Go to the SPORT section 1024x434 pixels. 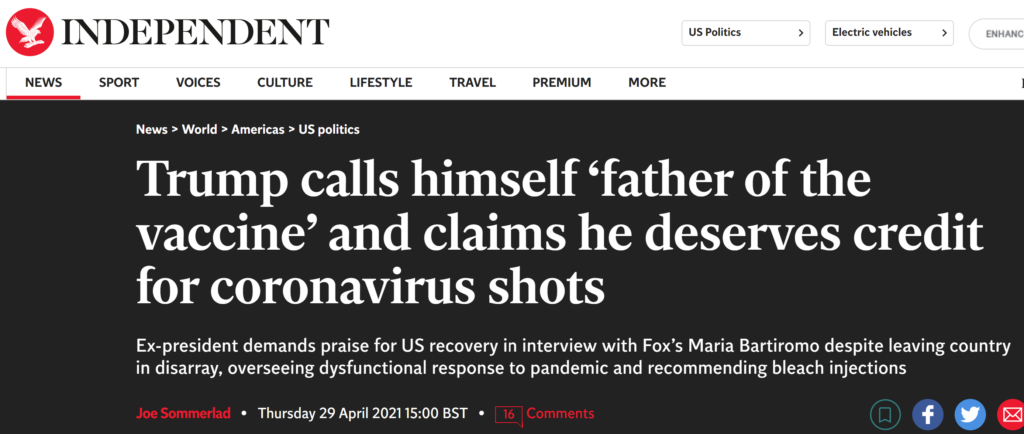[119, 83]
